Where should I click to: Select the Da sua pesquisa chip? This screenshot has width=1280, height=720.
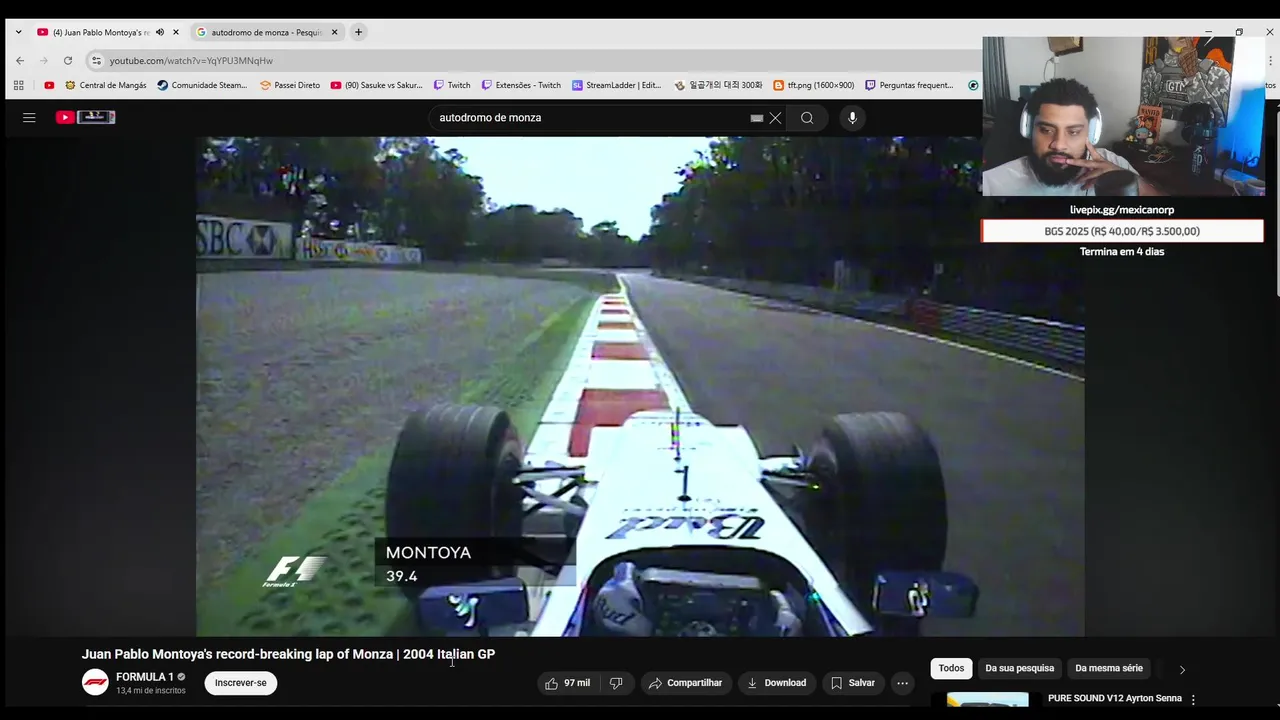[x=1019, y=668]
